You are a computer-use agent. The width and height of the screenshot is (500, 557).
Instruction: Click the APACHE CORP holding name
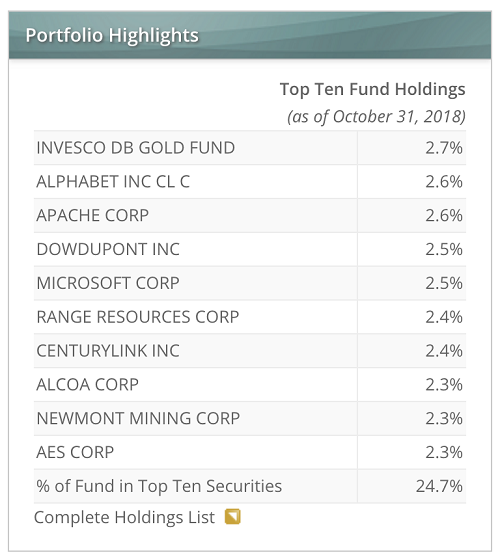pyautogui.click(x=93, y=215)
